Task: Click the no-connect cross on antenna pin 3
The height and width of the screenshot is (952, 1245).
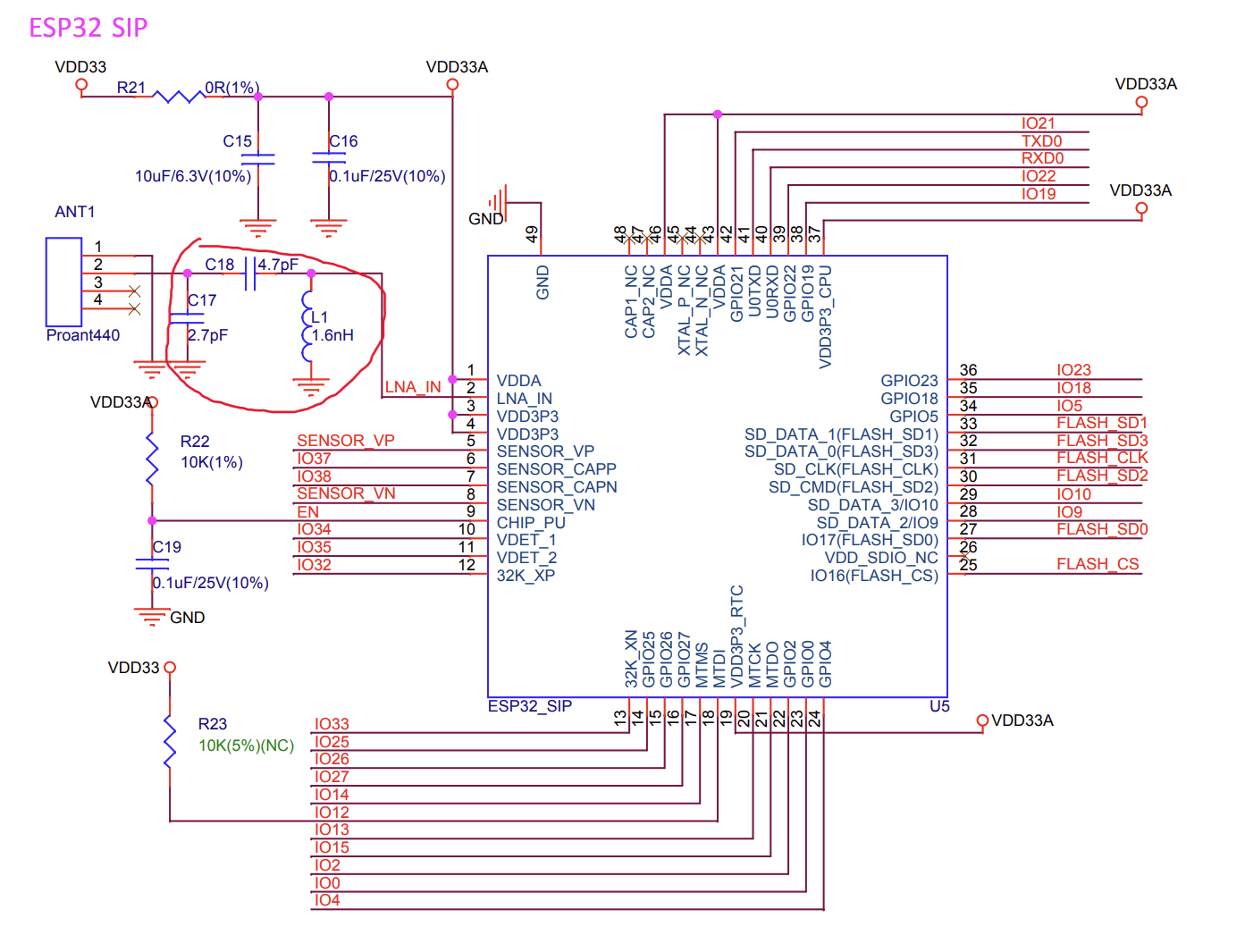Action: (134, 291)
